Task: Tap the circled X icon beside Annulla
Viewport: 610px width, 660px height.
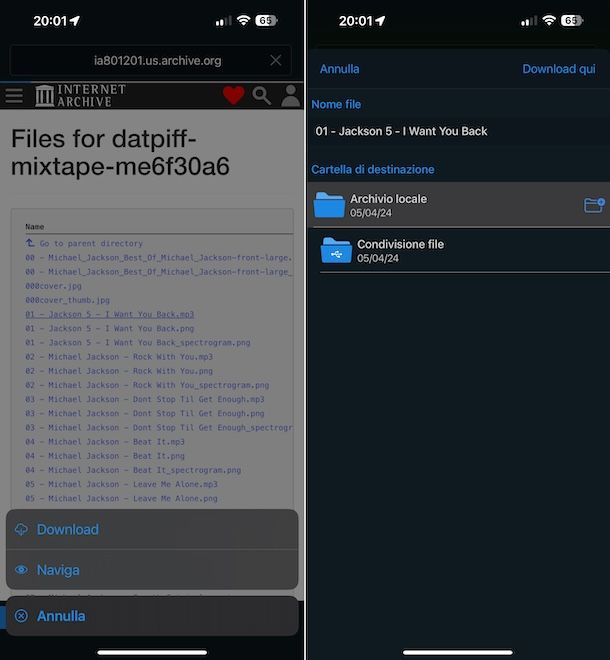Action: point(21,616)
